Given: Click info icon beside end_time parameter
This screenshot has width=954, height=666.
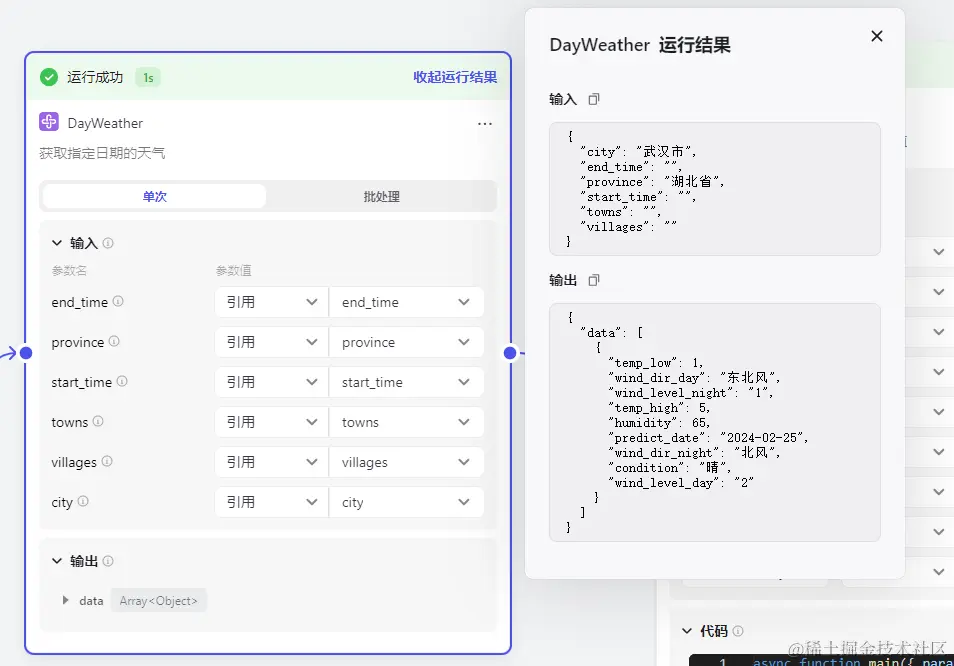Looking at the screenshot, I should [x=118, y=301].
